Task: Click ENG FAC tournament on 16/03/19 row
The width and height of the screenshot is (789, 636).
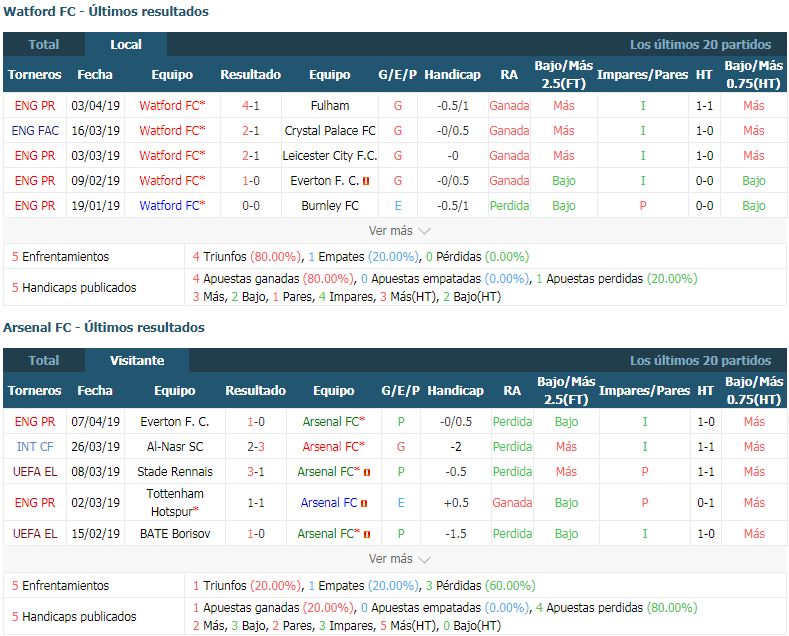Action: (x=35, y=131)
